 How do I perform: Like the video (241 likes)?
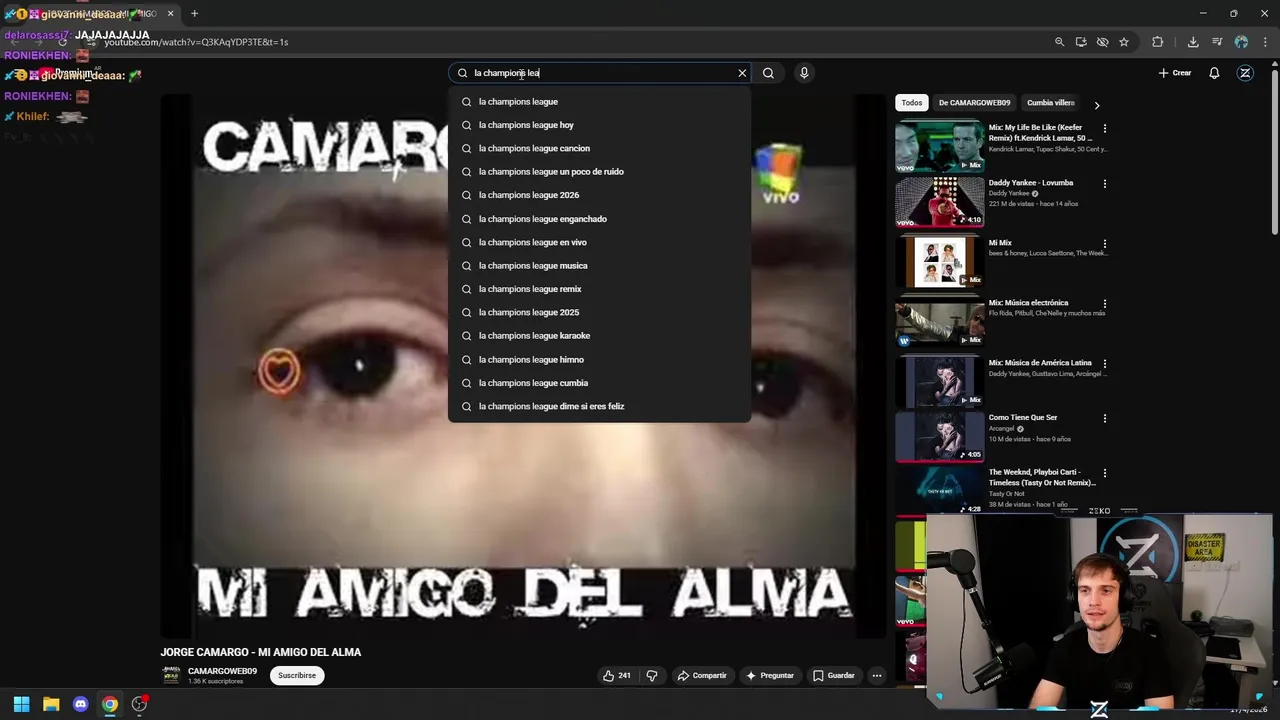coord(616,676)
